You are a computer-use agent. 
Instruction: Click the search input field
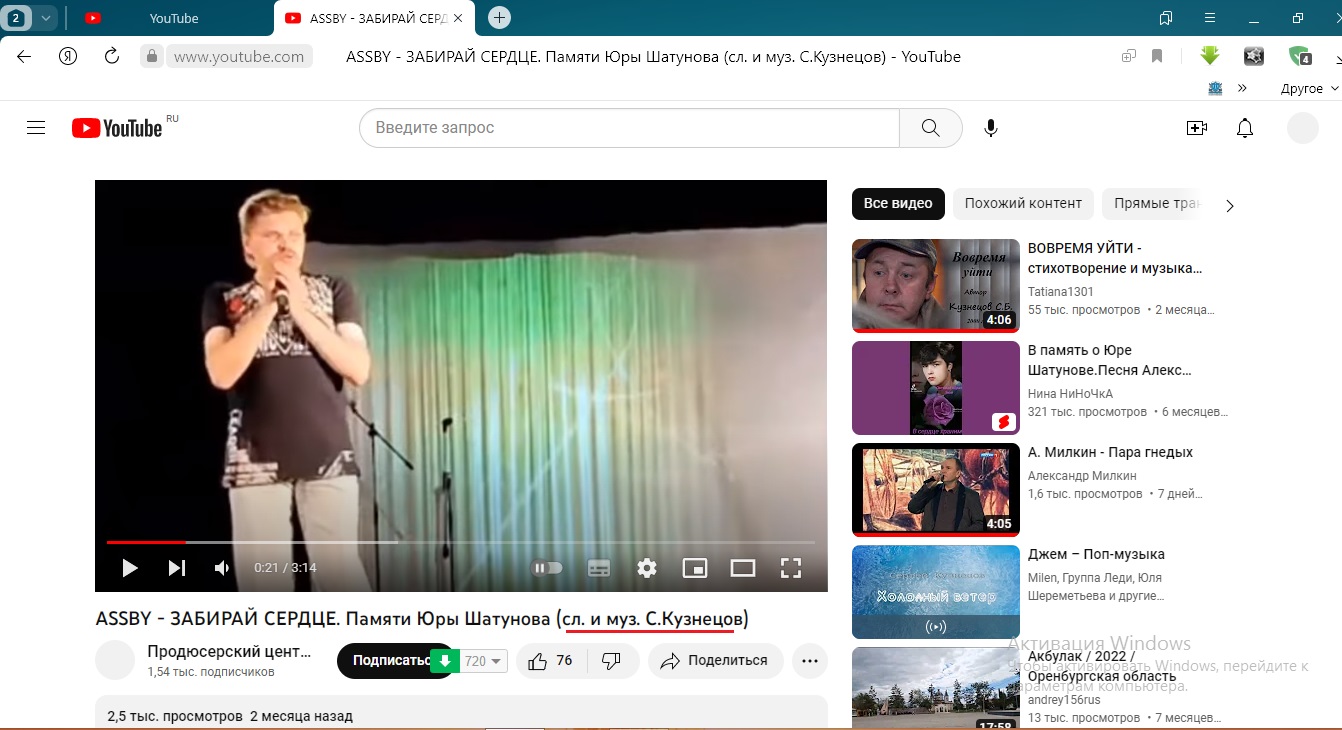629,128
